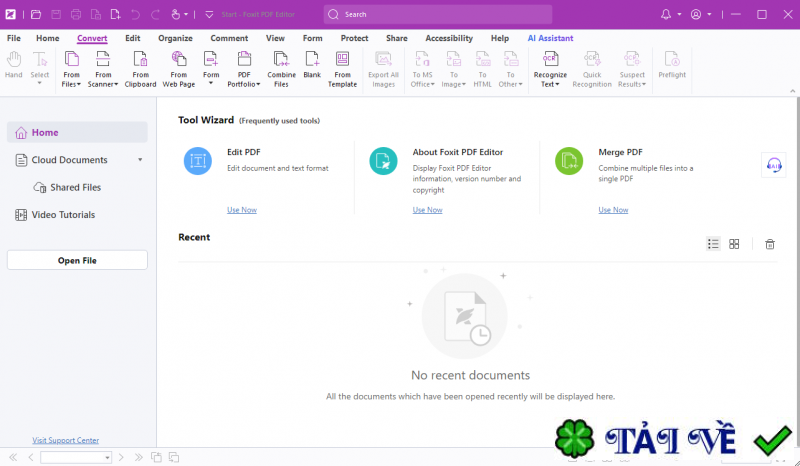Switch to the Edit tab

click(x=133, y=38)
